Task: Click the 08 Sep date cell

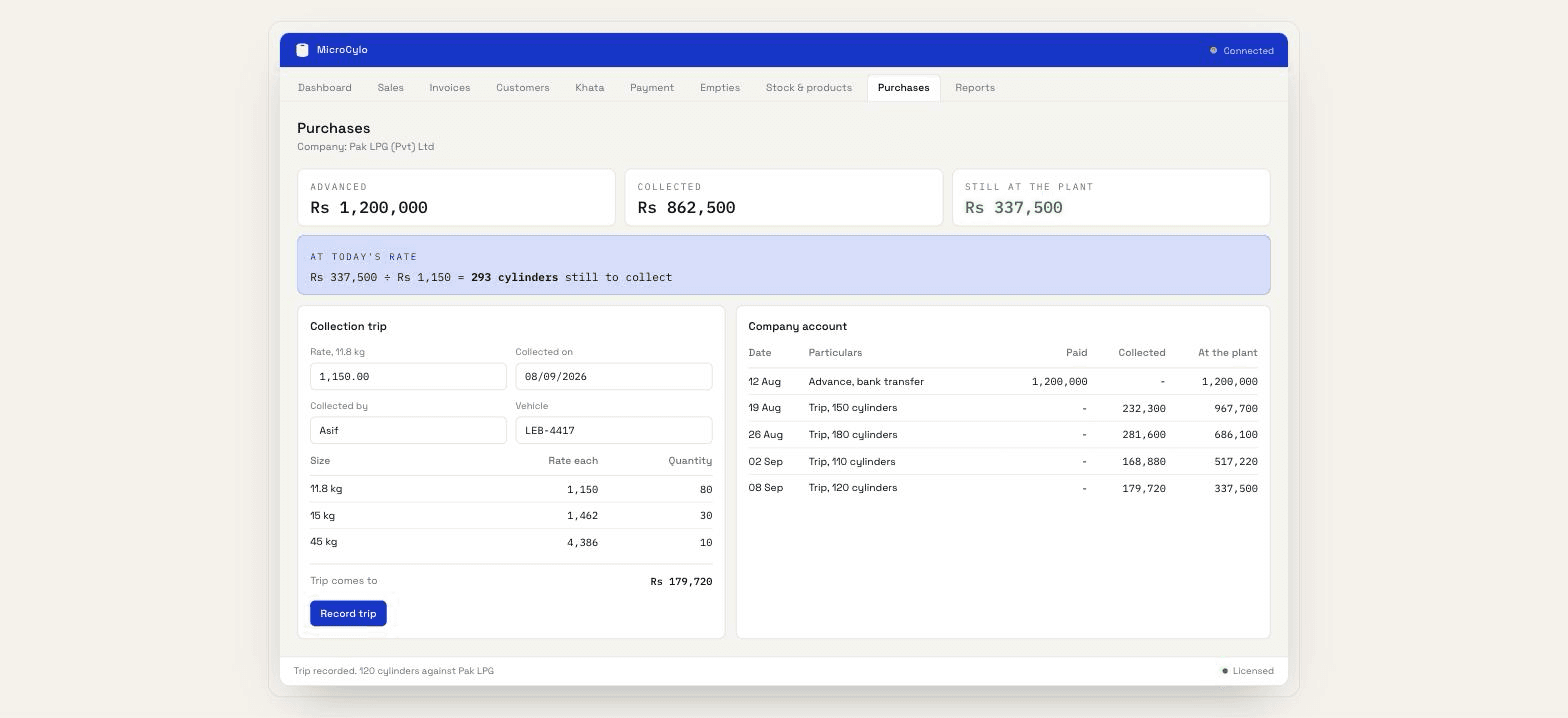Action: 766,488
